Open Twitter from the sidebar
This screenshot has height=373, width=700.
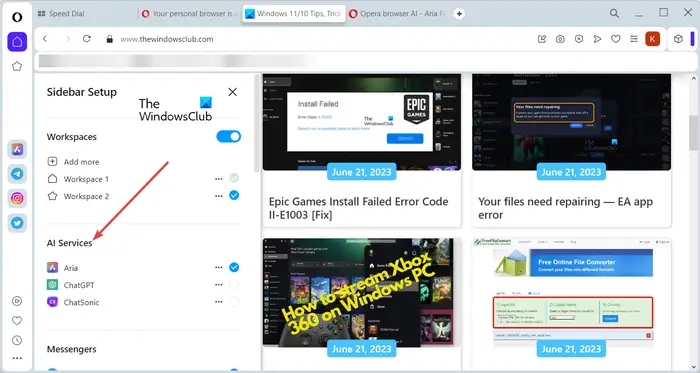(17, 223)
